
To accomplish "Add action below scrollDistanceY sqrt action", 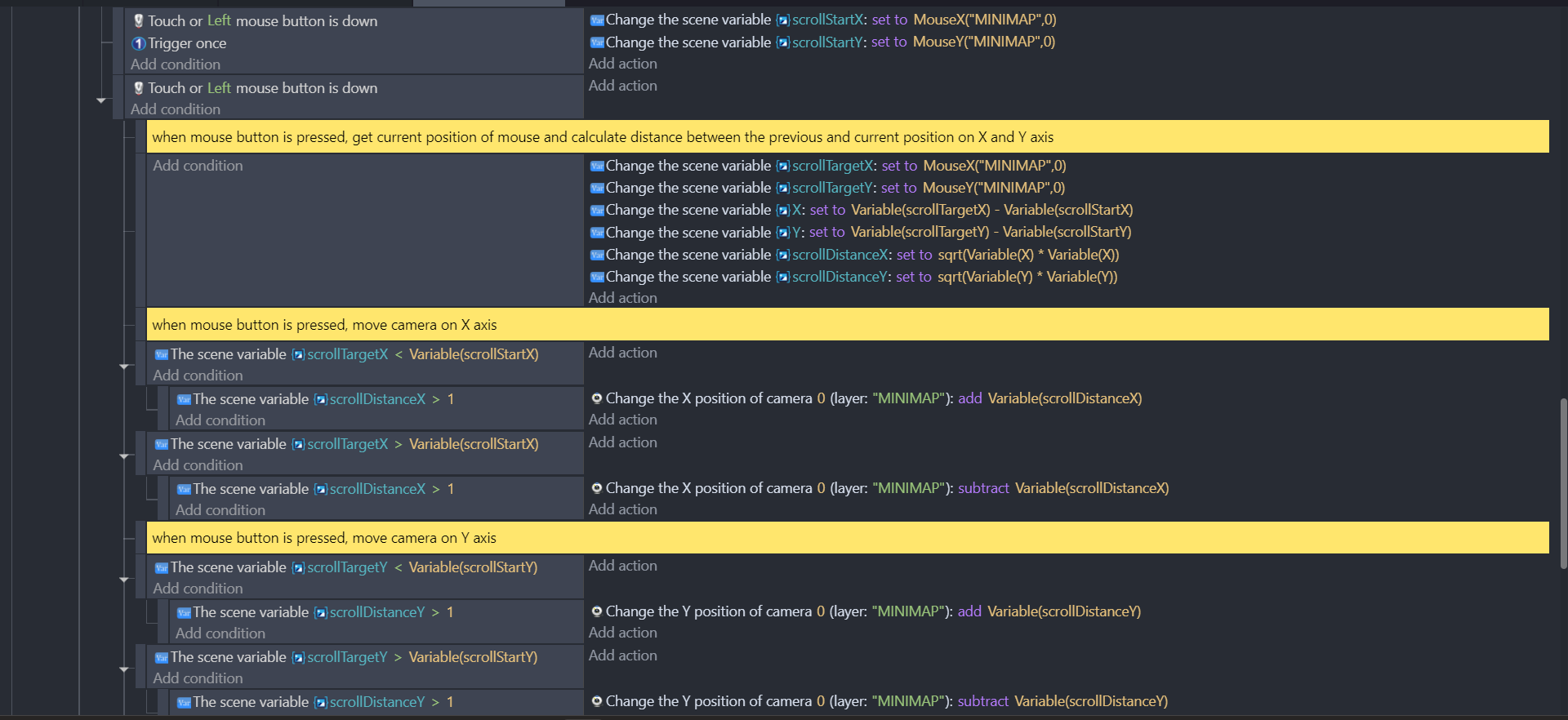I will point(623,298).
